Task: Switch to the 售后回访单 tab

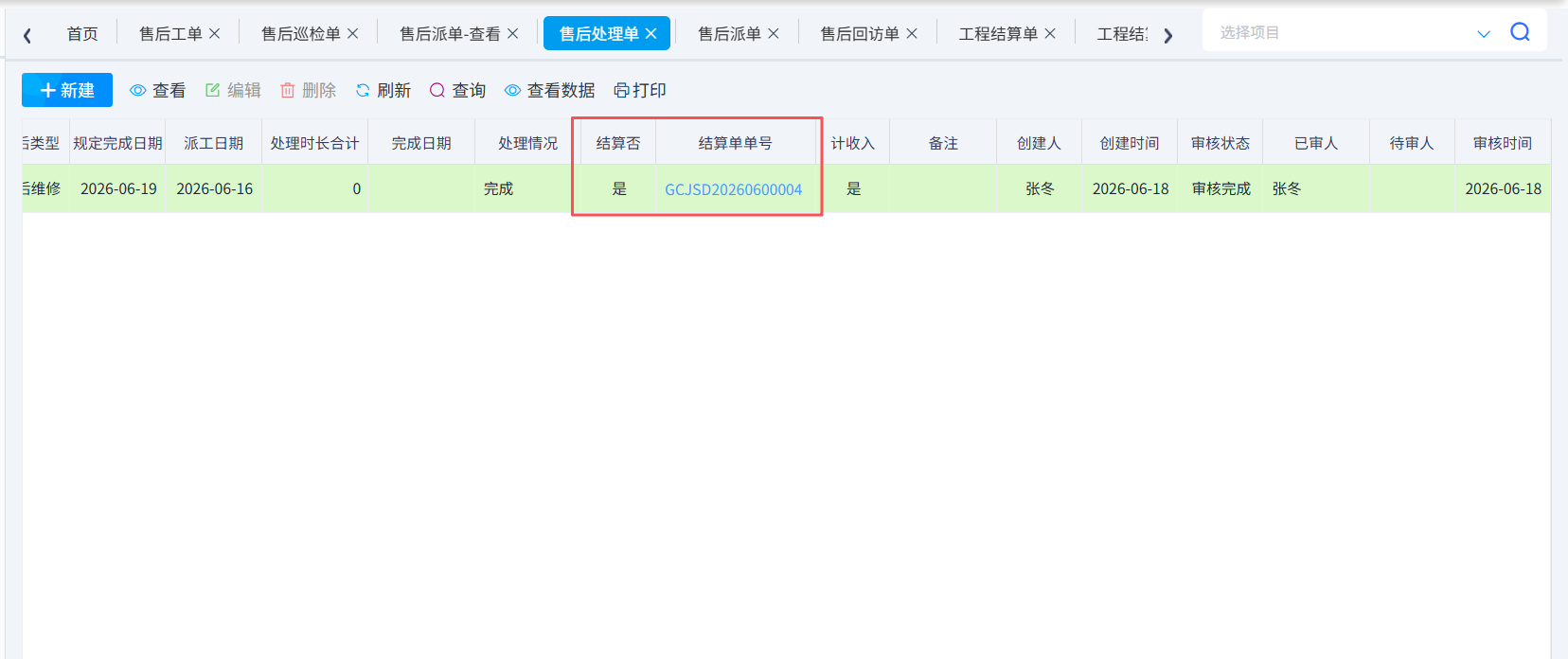Action: pos(860,33)
